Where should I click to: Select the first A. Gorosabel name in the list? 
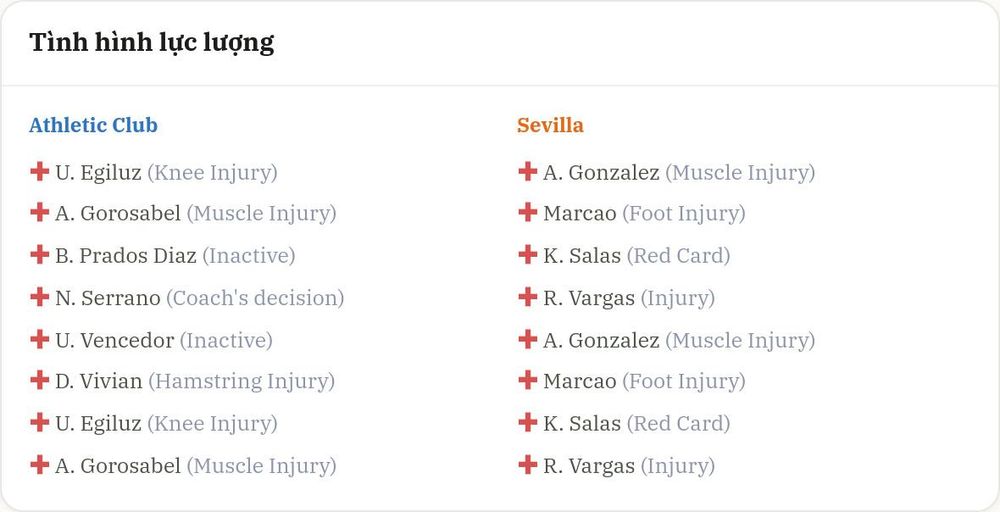point(118,214)
